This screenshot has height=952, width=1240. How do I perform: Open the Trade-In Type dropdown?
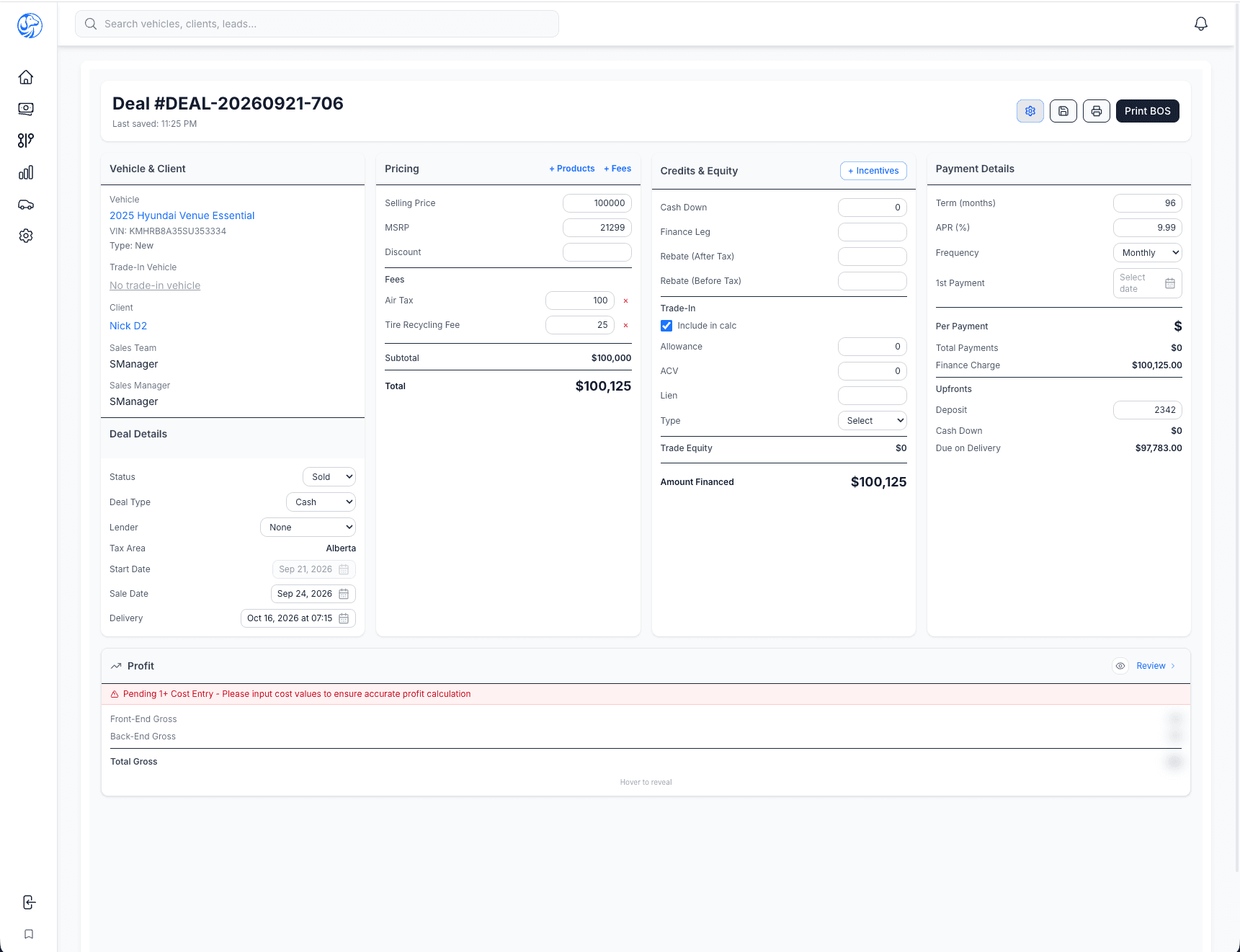point(872,421)
